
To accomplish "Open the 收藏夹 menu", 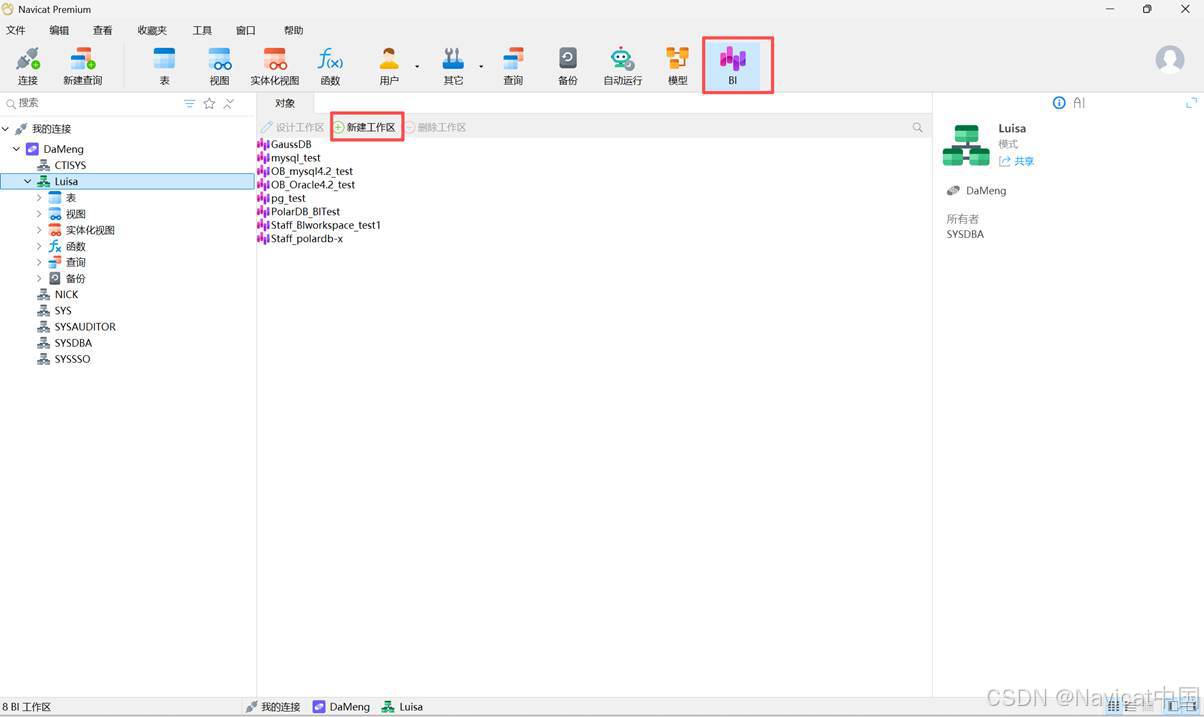I will point(152,30).
